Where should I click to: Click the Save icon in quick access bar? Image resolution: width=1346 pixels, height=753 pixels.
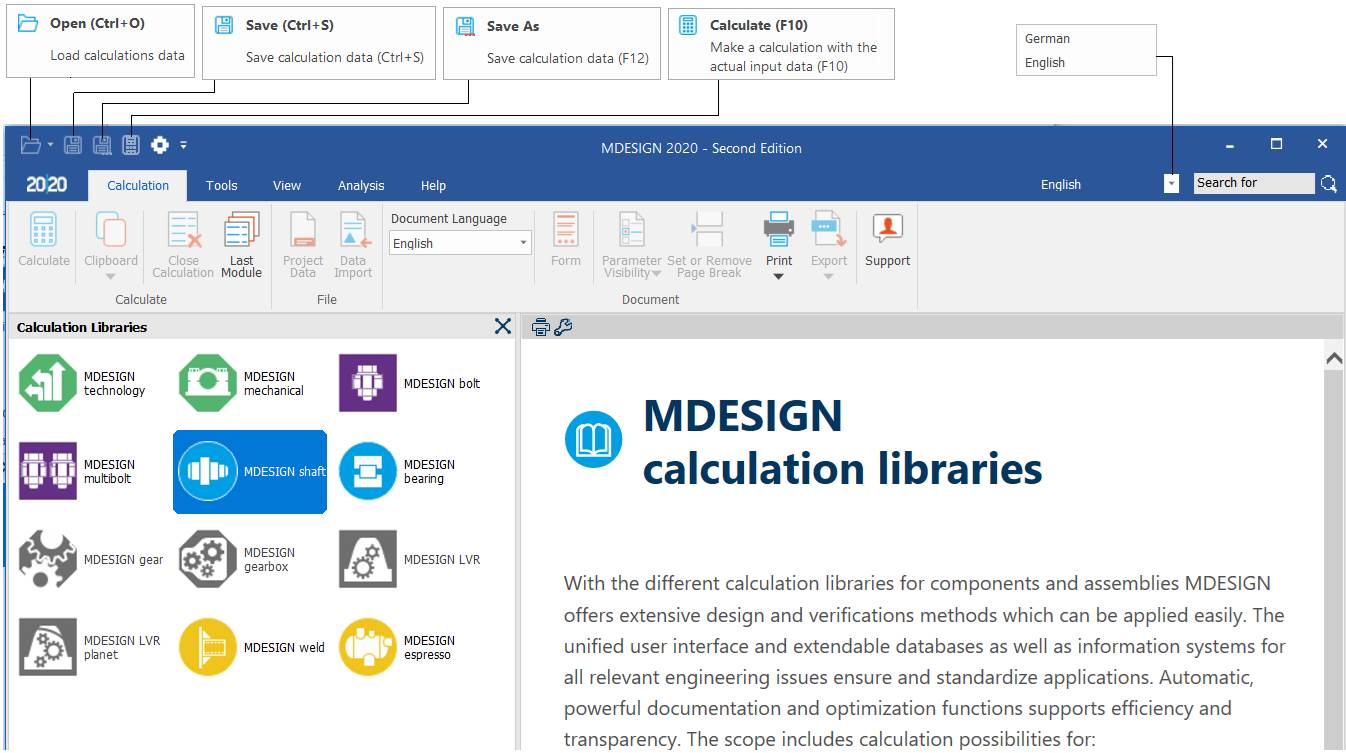pos(73,145)
